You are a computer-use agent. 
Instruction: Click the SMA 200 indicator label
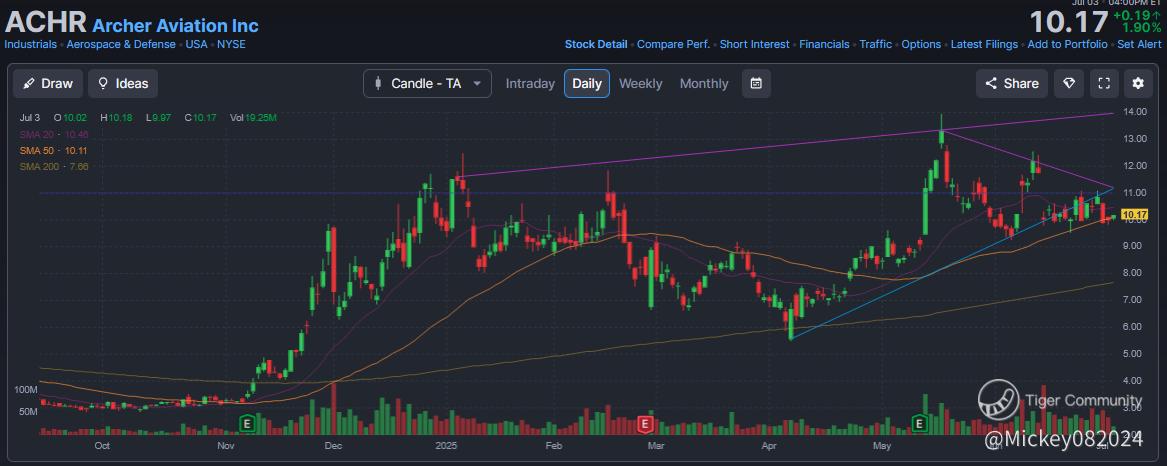point(54,167)
